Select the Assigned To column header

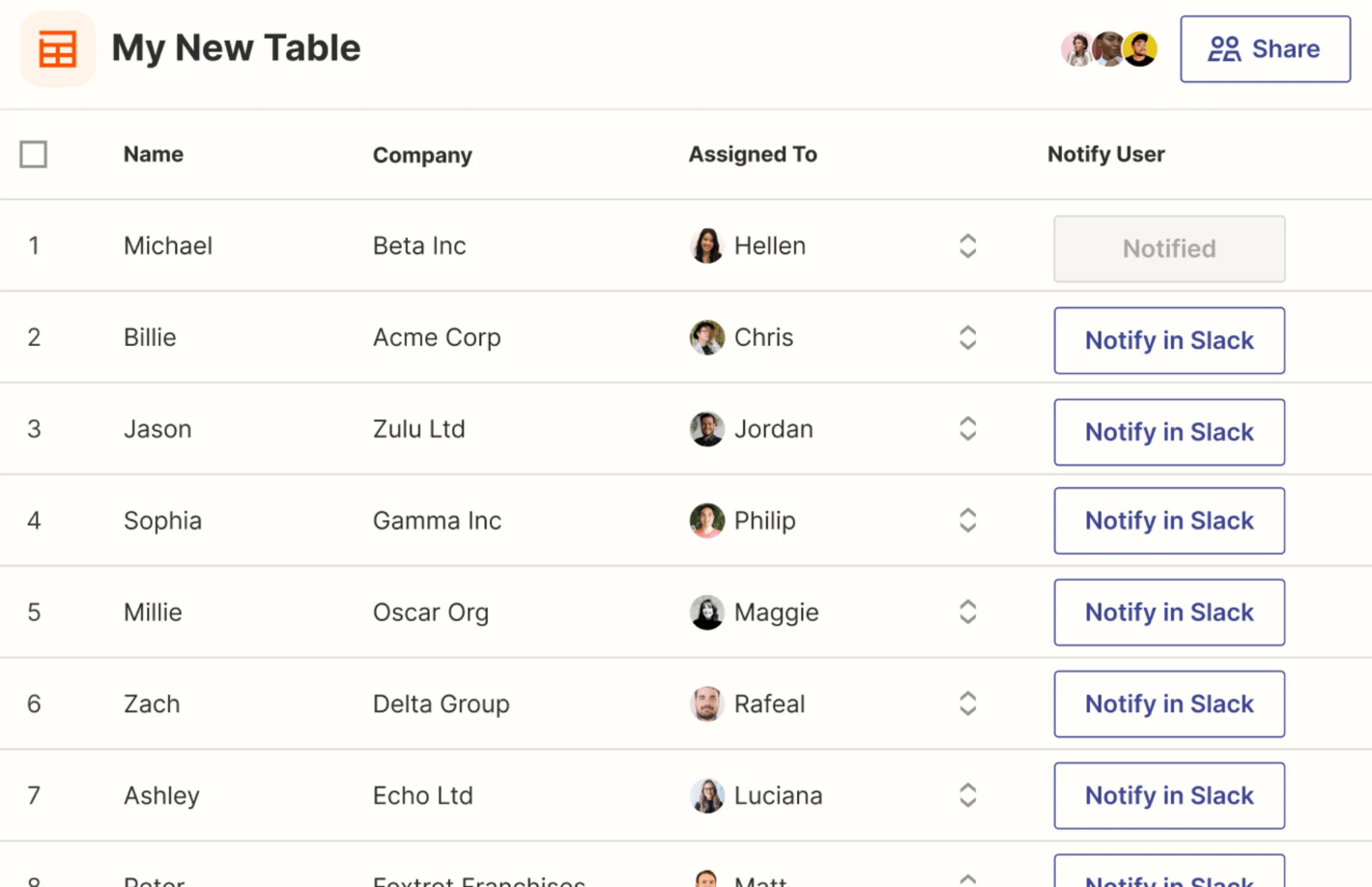pos(752,155)
